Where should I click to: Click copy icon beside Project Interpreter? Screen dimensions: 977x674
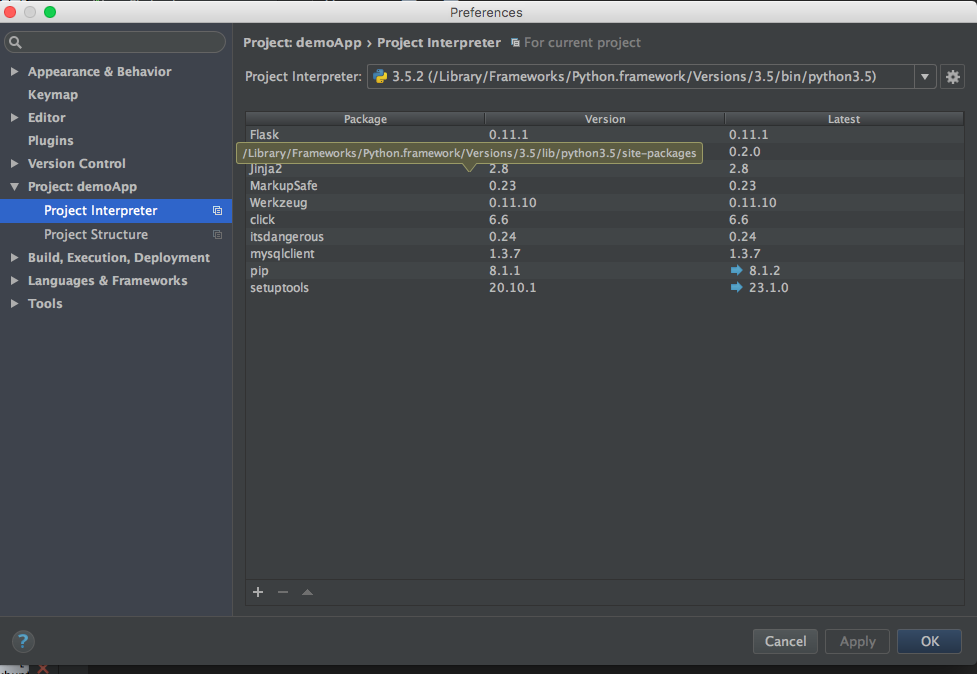(x=217, y=211)
